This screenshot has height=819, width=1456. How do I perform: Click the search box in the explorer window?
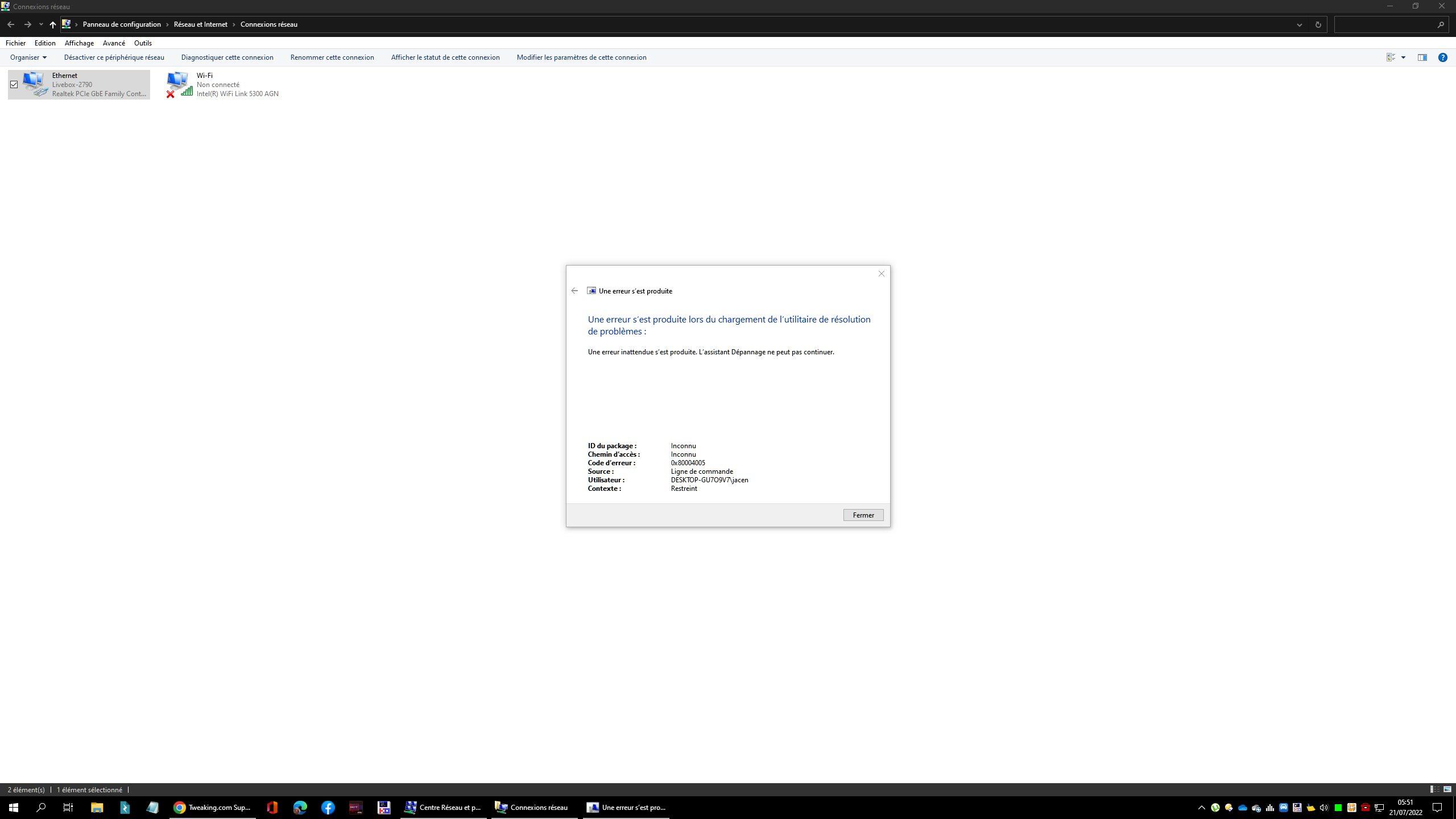pos(1385,24)
